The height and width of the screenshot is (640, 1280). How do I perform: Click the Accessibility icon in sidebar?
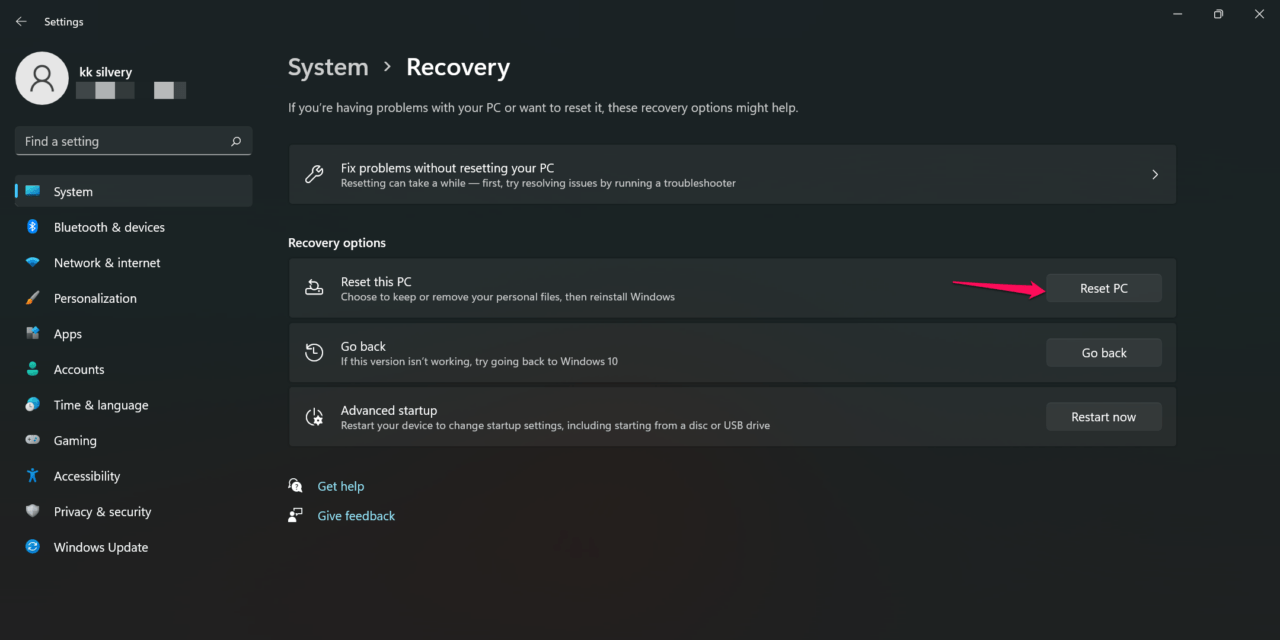tap(31, 476)
